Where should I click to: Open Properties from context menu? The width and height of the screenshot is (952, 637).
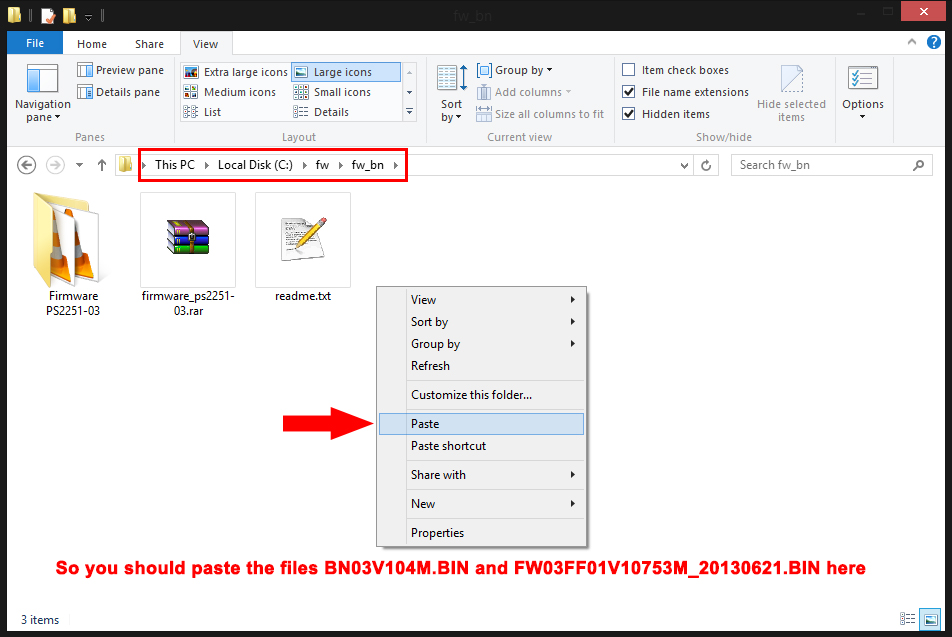click(481, 533)
